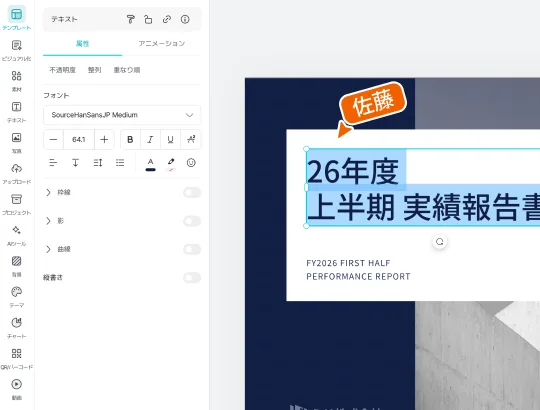540x410 pixels.
Task: Open the 背景 (Background) sidebar panel
Action: tap(17, 266)
